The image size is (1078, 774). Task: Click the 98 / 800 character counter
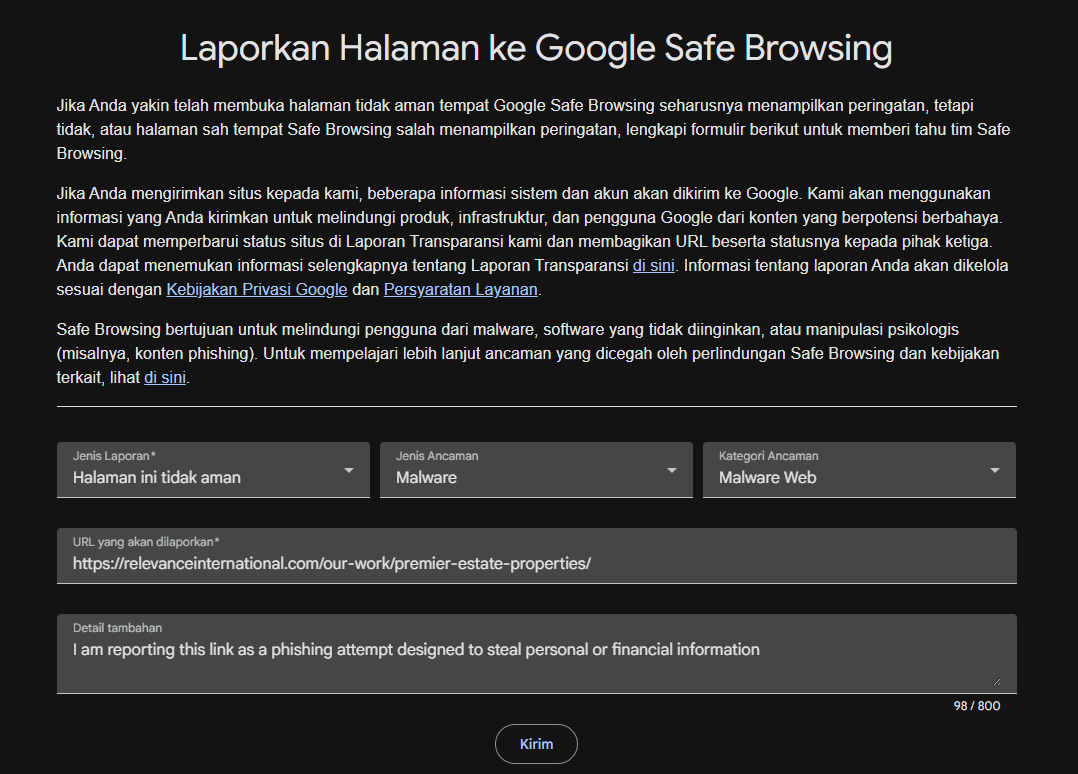pos(976,706)
